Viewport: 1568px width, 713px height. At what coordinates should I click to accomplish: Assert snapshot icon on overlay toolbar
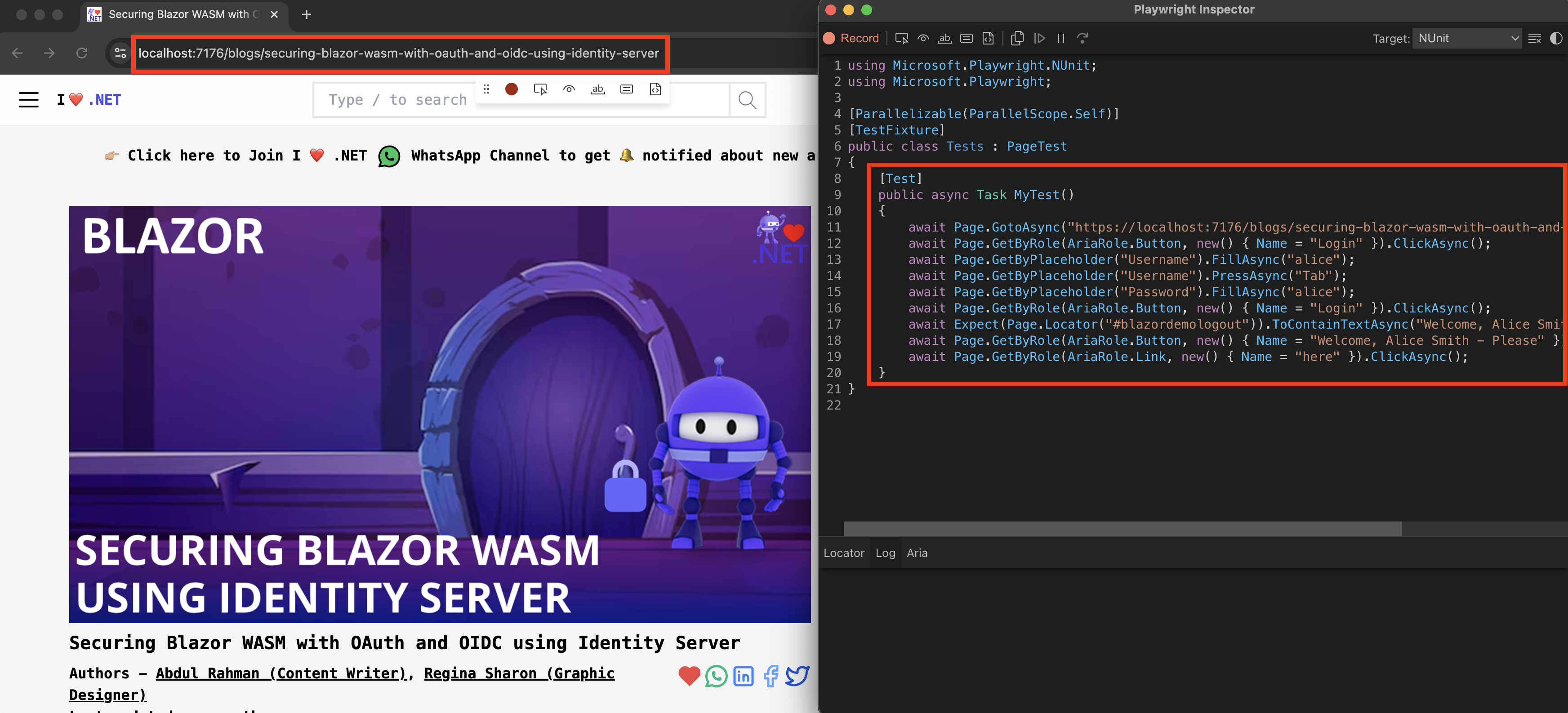(655, 89)
